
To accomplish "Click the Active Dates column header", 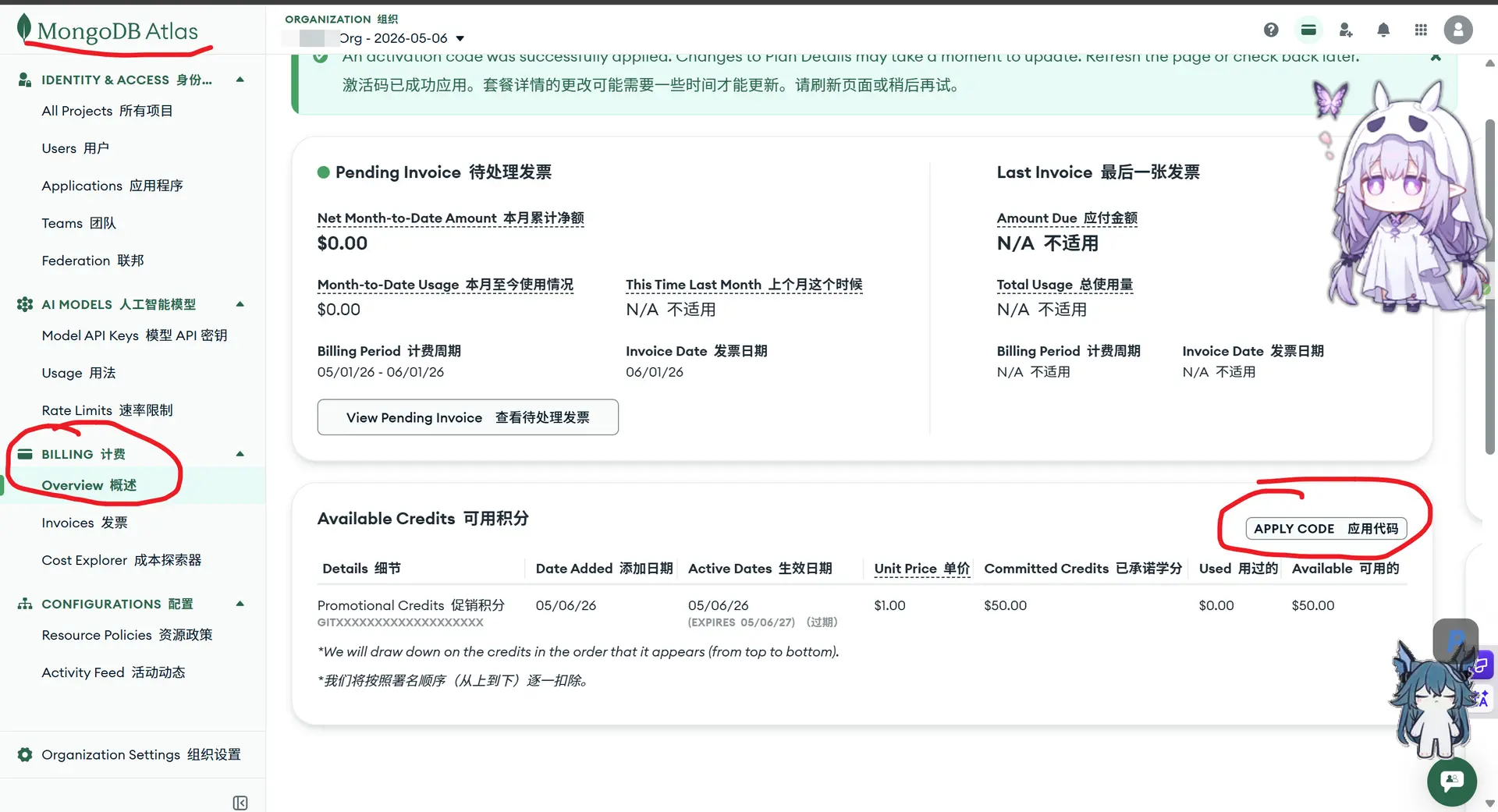I will coord(760,569).
